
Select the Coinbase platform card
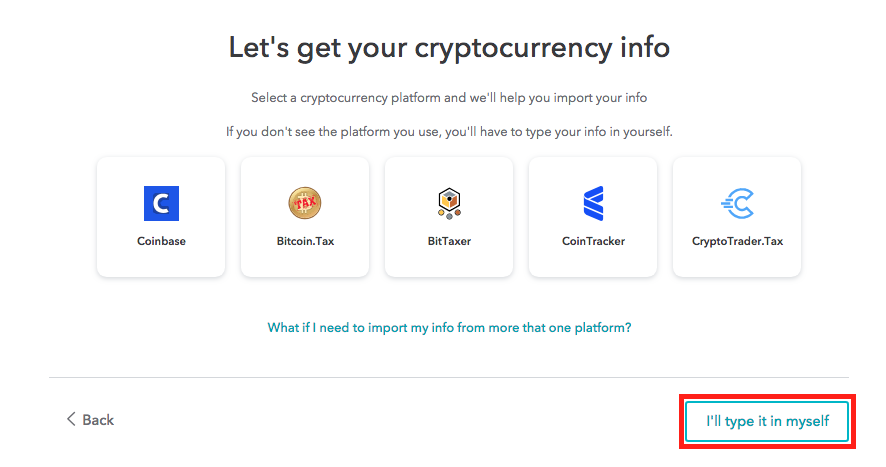pos(161,217)
